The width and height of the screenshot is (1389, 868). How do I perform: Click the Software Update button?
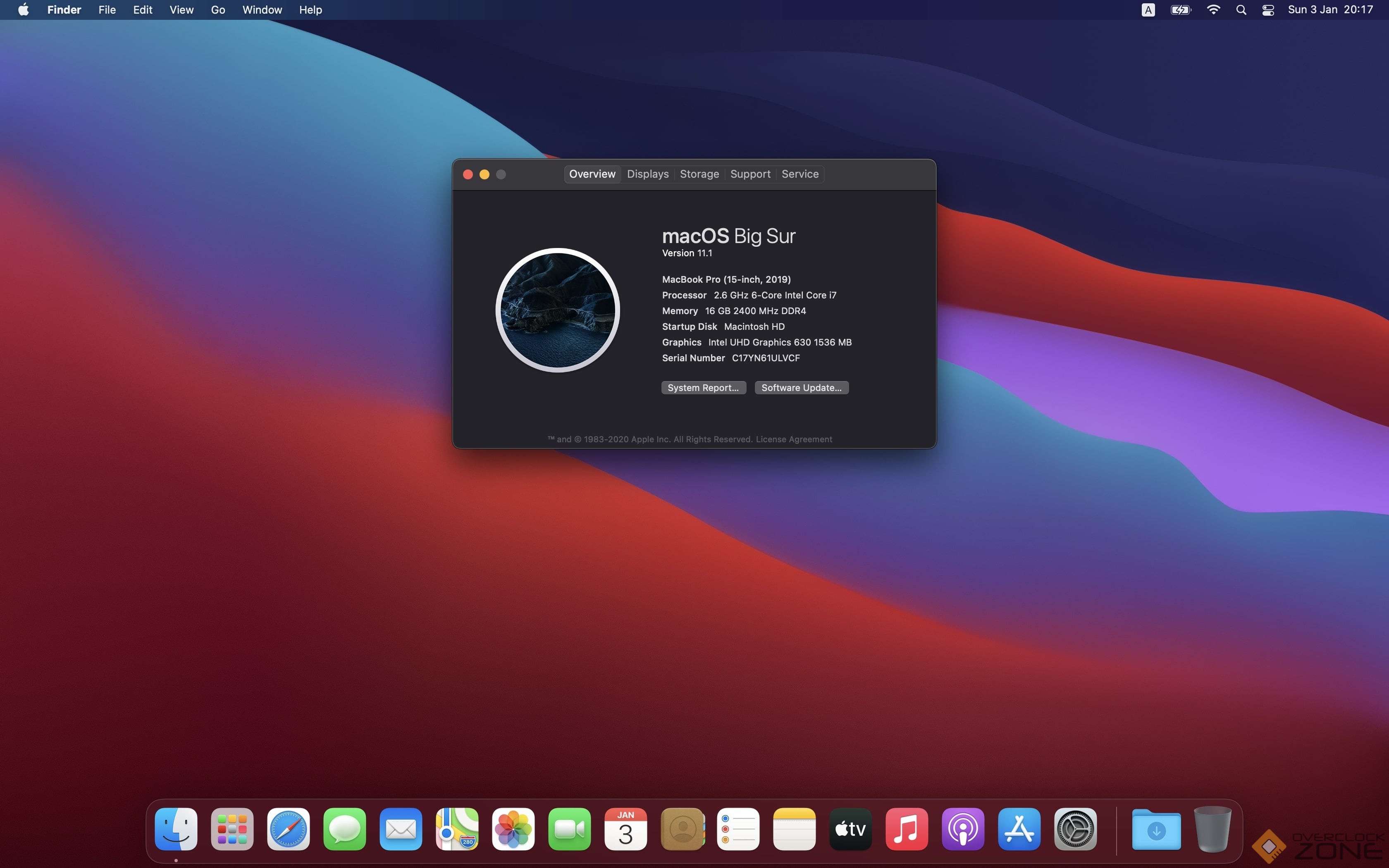tap(801, 388)
